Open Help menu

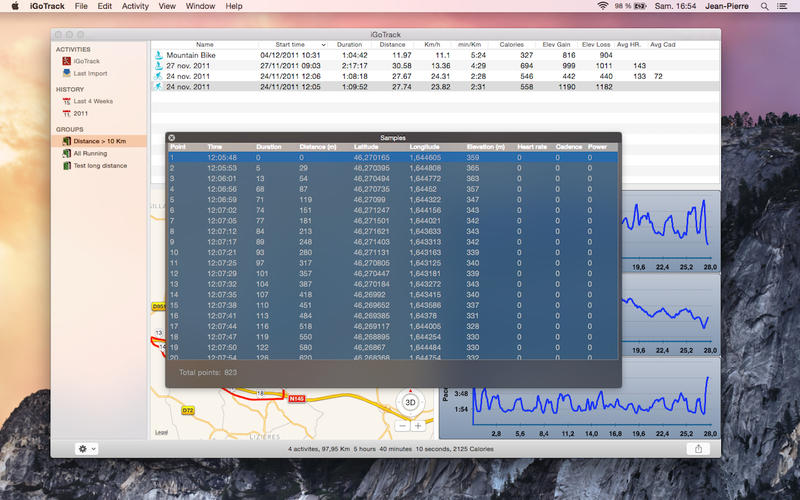(234, 6)
